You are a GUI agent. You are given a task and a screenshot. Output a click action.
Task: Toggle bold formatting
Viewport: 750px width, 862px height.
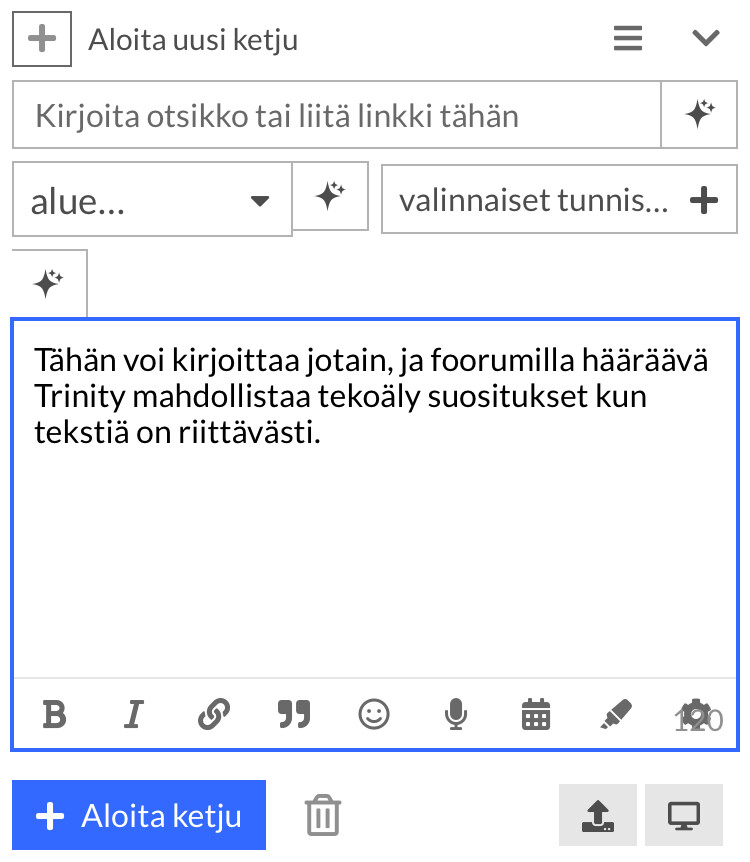click(x=54, y=714)
